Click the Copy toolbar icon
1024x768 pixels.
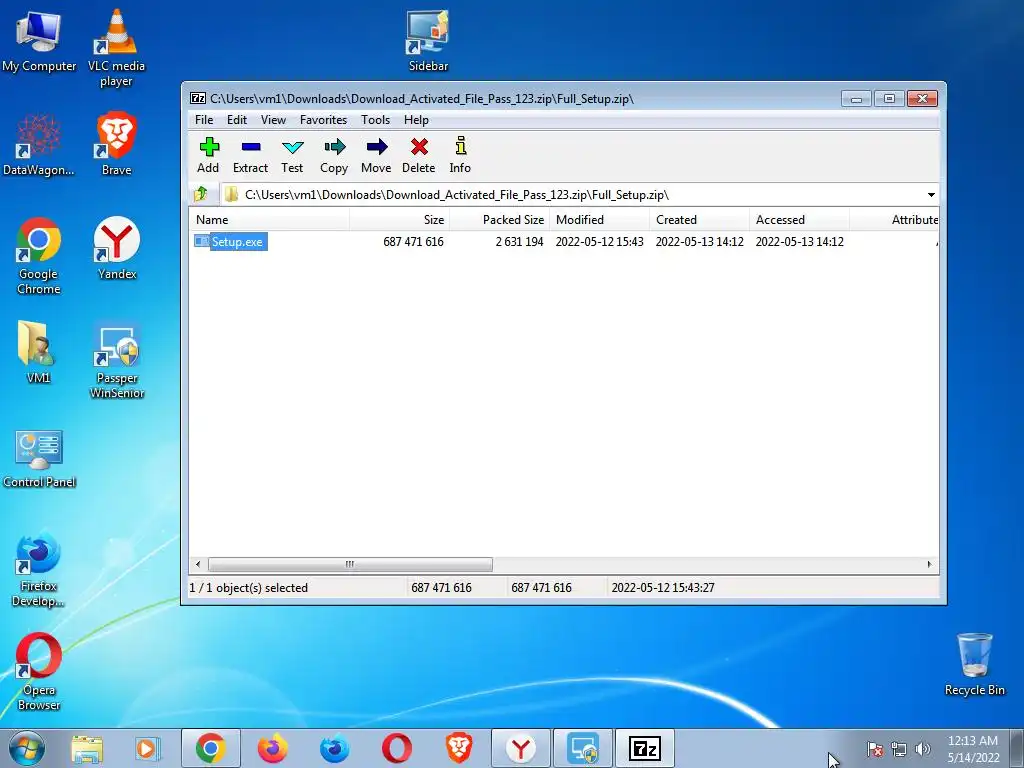[334, 155]
